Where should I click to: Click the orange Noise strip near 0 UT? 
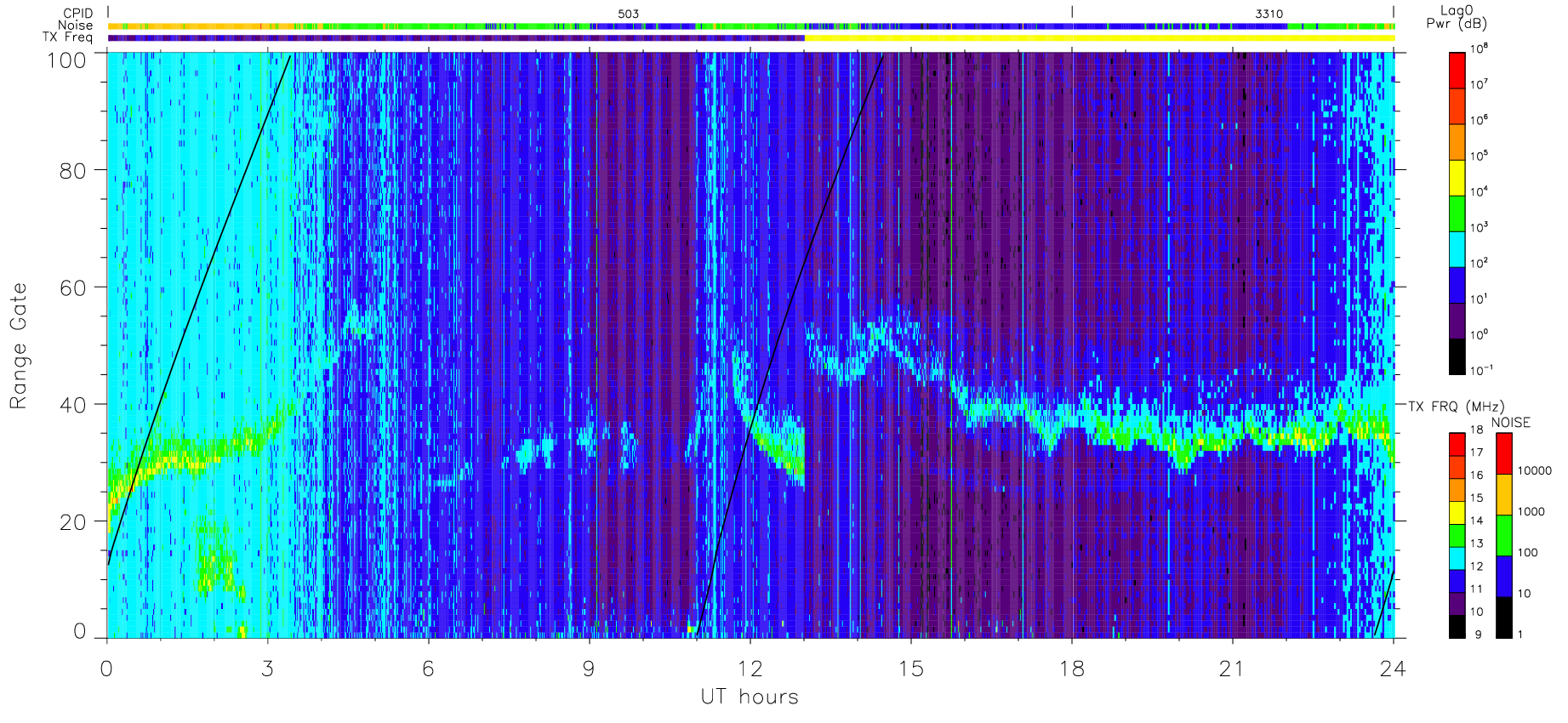[183, 26]
